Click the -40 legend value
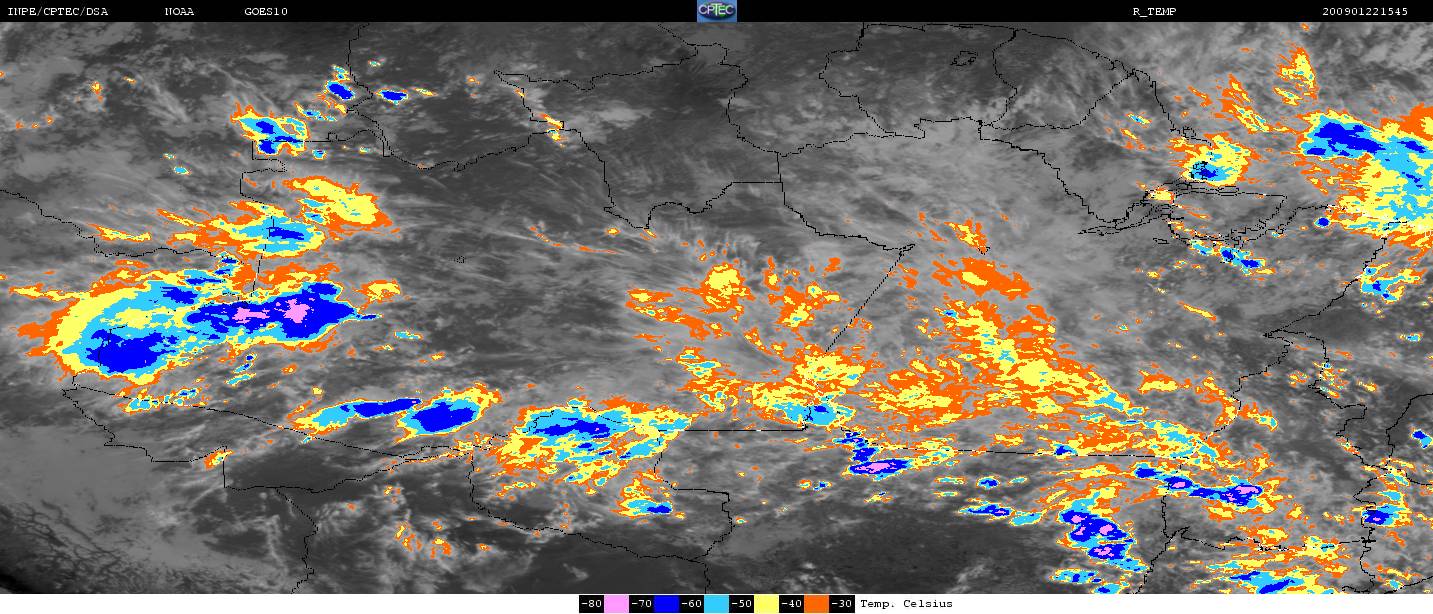The image size is (1433, 614). [x=792, y=604]
